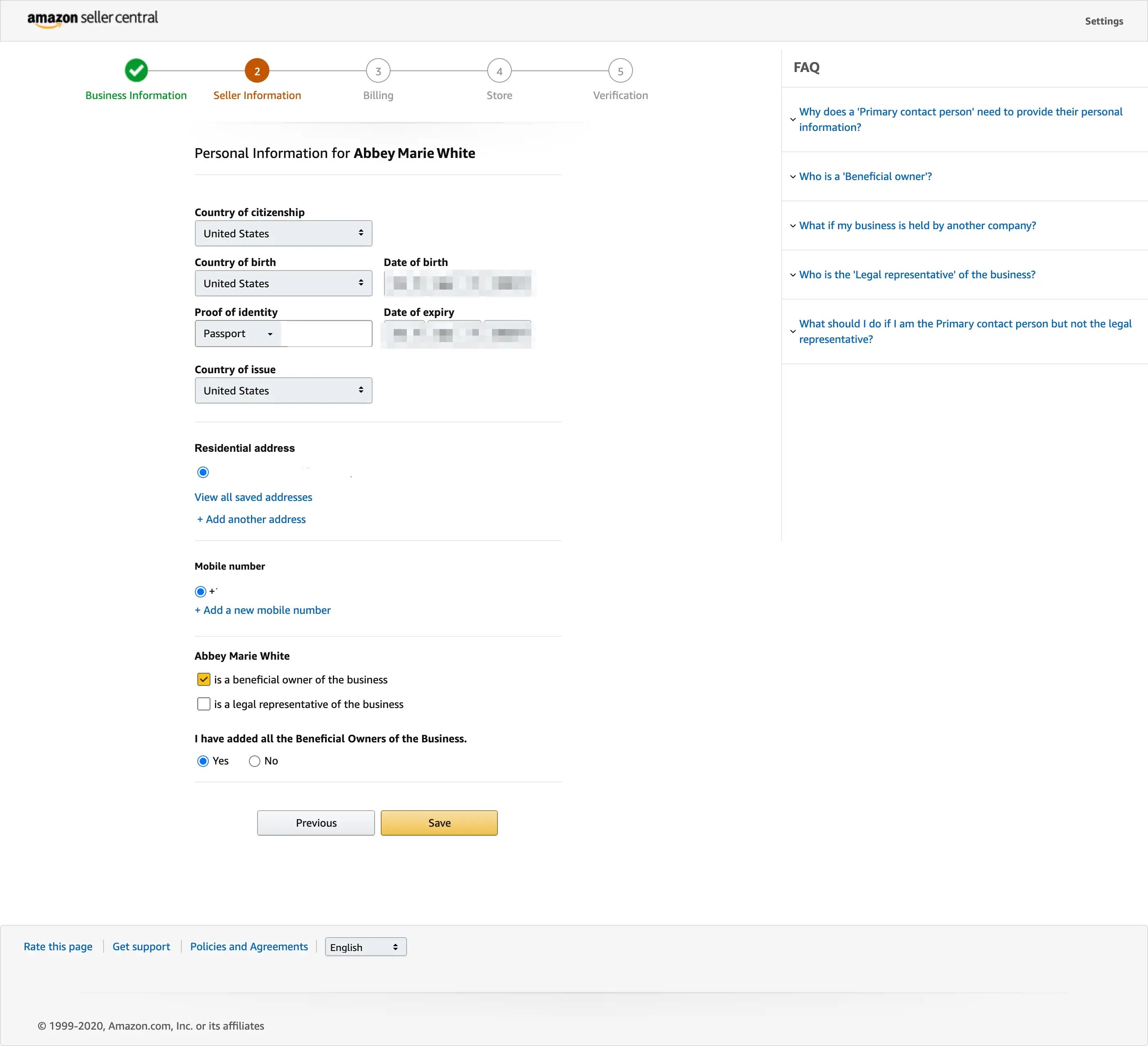Expand the 'Who is a Beneficial owner' FAQ chevron
1148x1046 pixels.
pyautogui.click(x=793, y=176)
